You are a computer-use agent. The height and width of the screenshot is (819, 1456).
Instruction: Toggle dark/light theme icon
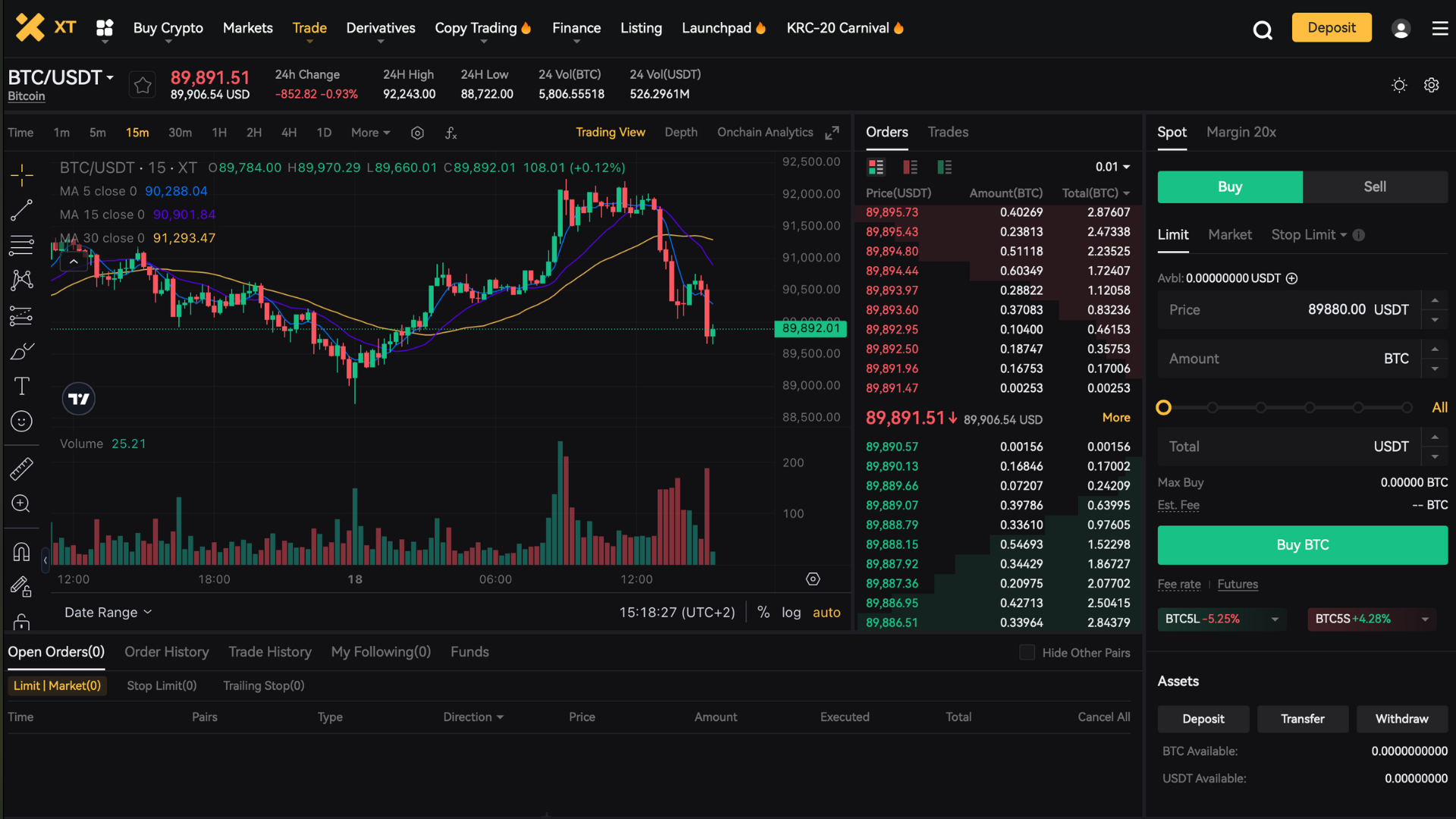(1399, 85)
